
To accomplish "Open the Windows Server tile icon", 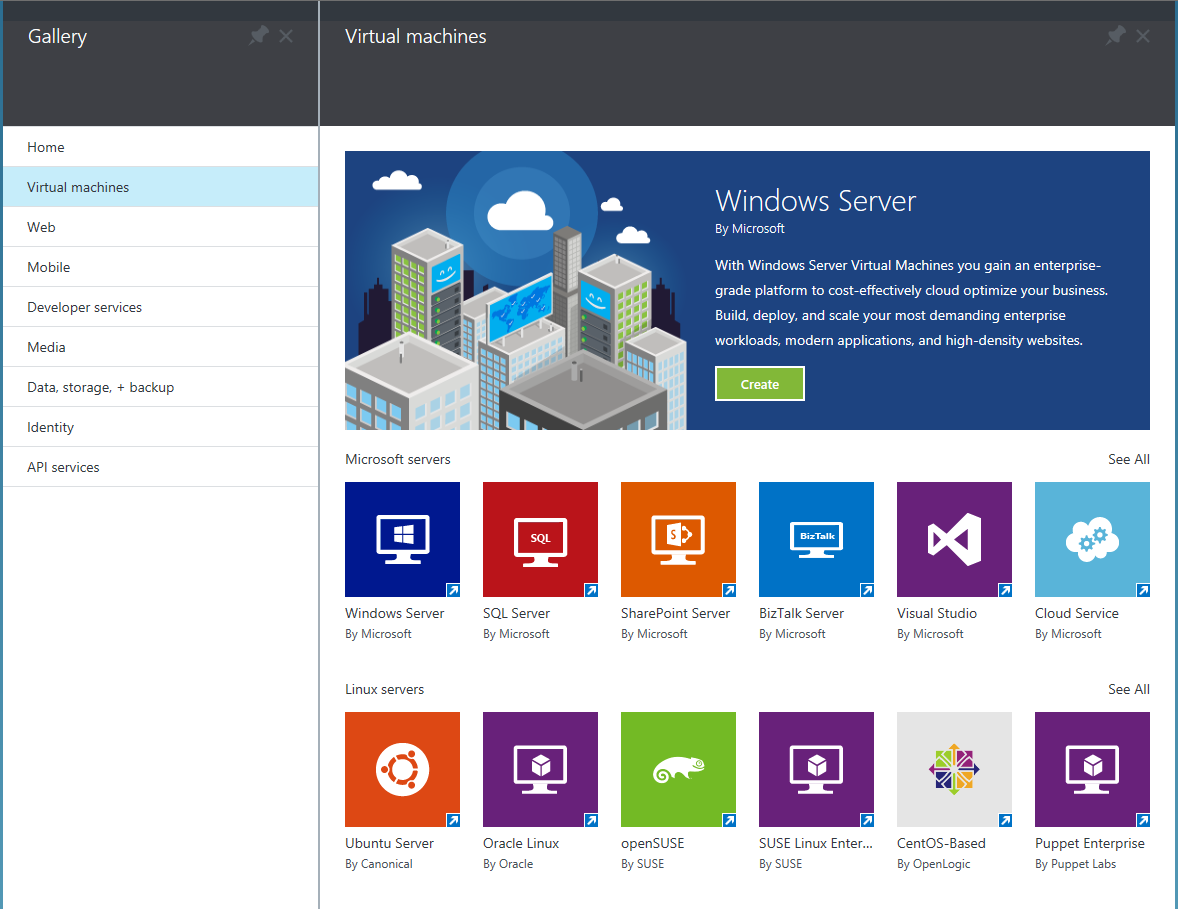I will coord(402,539).
